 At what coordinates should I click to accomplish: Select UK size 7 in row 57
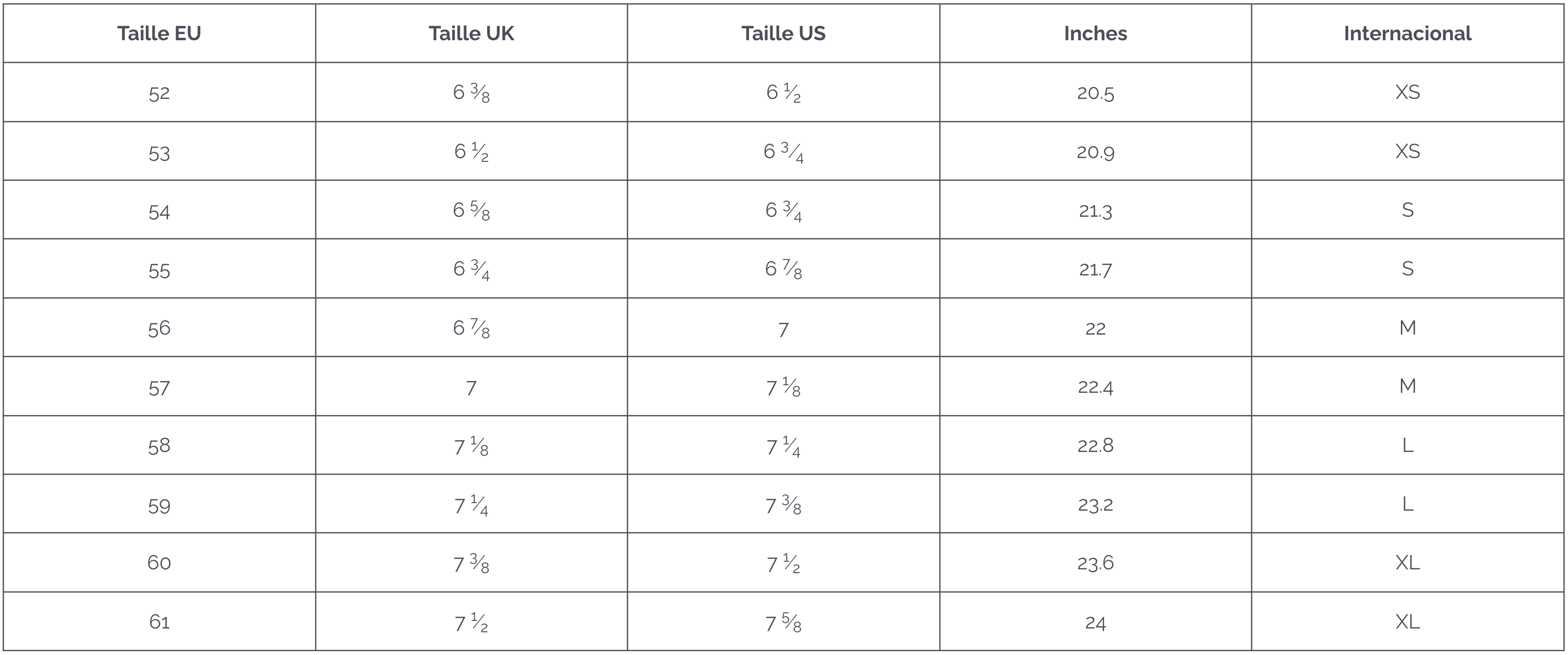pyautogui.click(x=471, y=388)
